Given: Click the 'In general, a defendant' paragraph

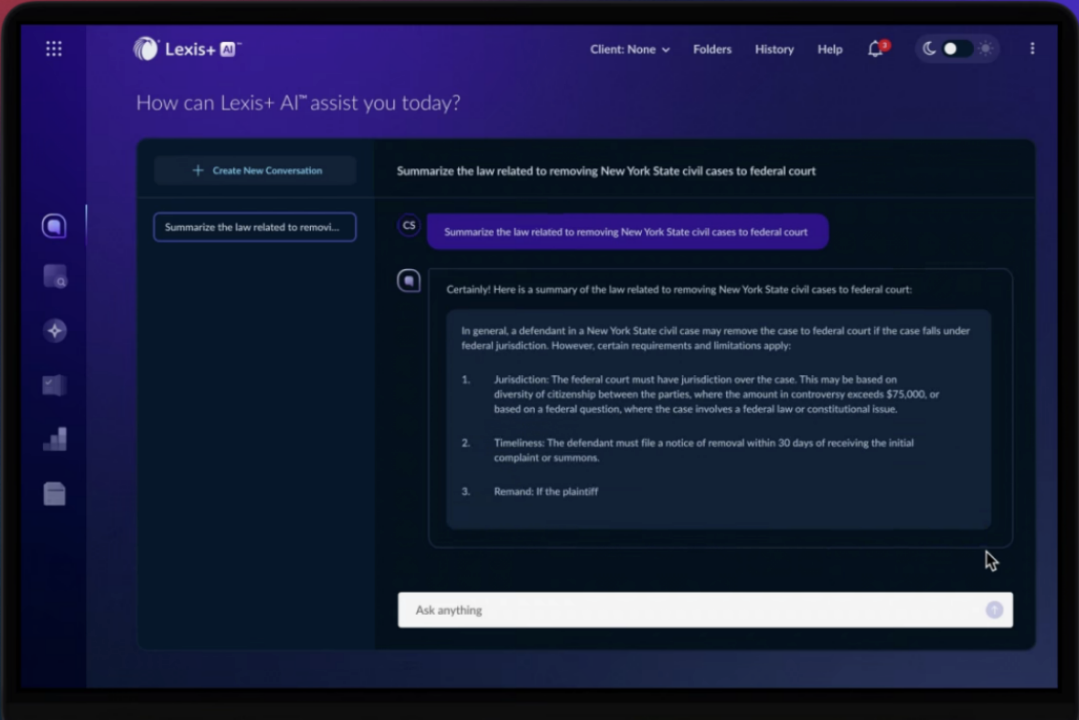Looking at the screenshot, I should click(716, 338).
